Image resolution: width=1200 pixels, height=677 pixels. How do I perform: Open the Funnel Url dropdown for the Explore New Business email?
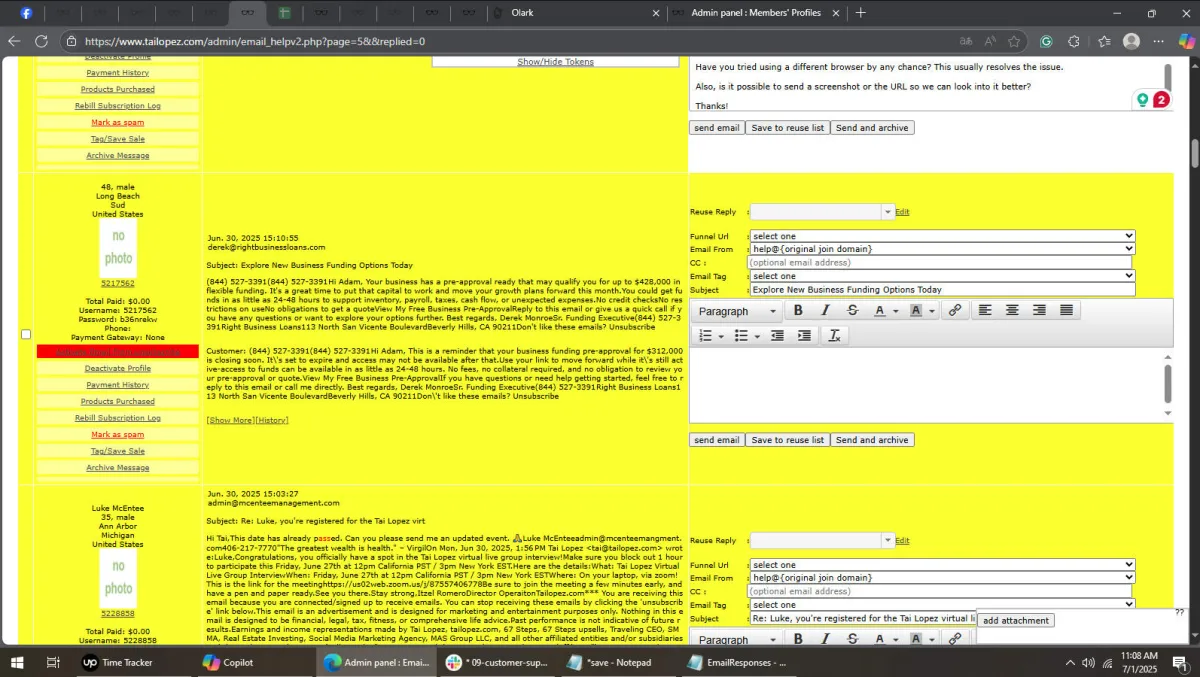942,236
